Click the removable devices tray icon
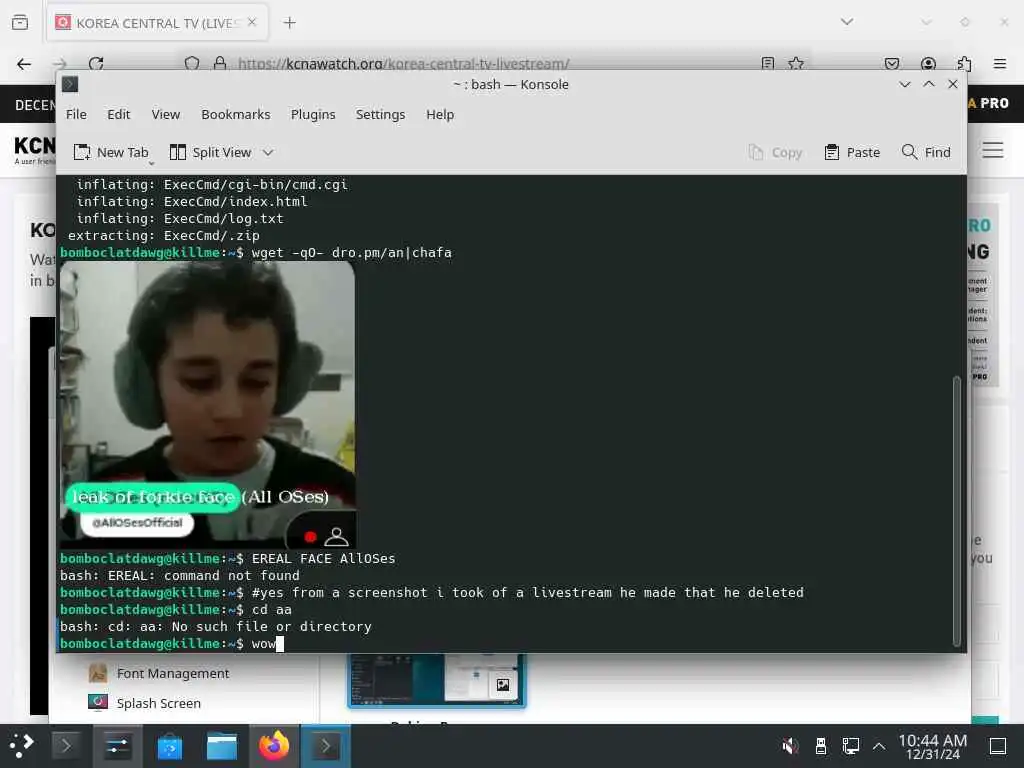 (x=821, y=746)
